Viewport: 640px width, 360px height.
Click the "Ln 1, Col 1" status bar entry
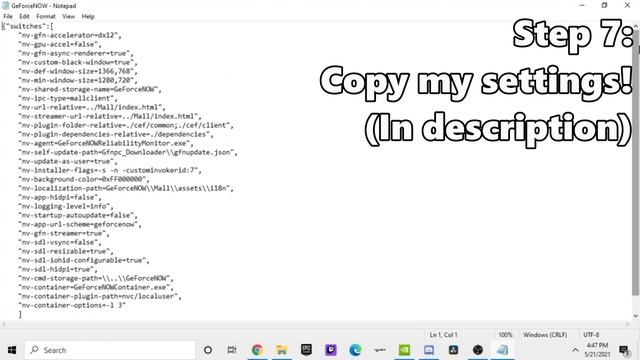(x=443, y=334)
